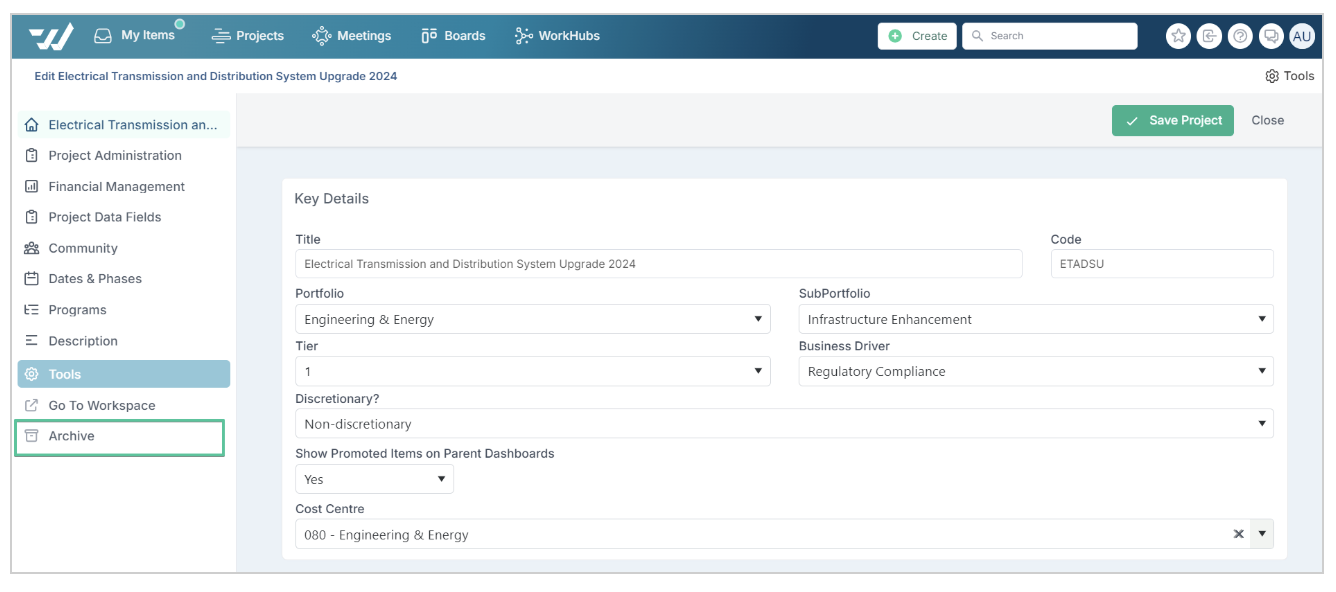Click the home icon beside project name
Viewport: 1336px width, 592px height.
32,125
